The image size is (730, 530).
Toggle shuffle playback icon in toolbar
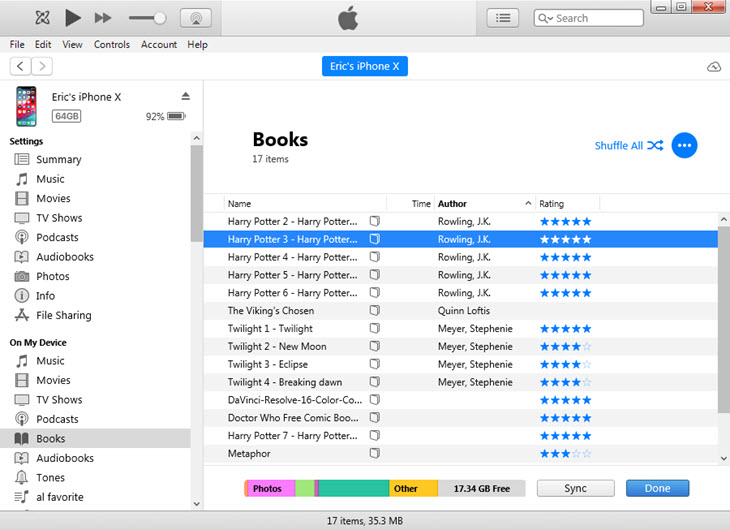click(x=42, y=18)
